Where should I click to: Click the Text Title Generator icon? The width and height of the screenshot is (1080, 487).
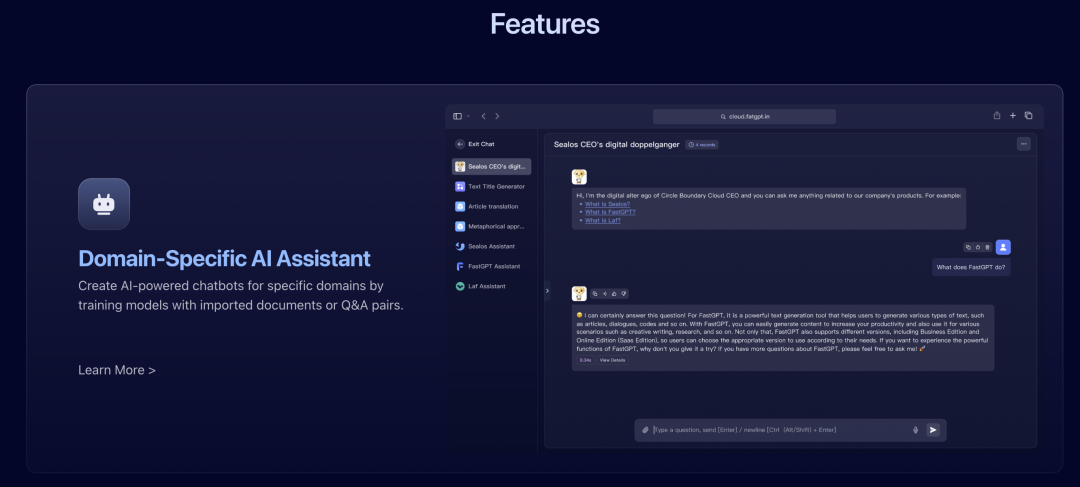tap(460, 187)
